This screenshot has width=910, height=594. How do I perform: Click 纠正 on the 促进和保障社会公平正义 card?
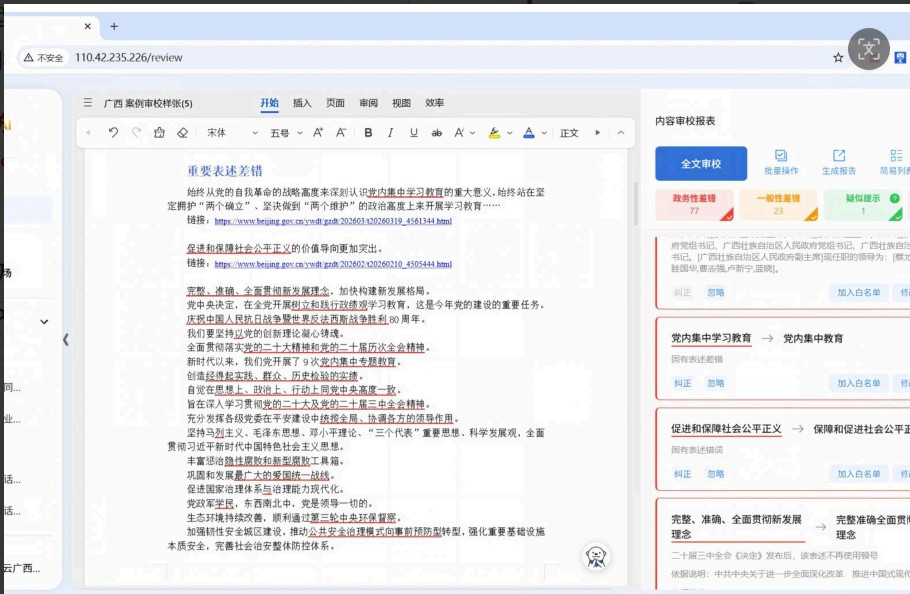tap(682, 474)
